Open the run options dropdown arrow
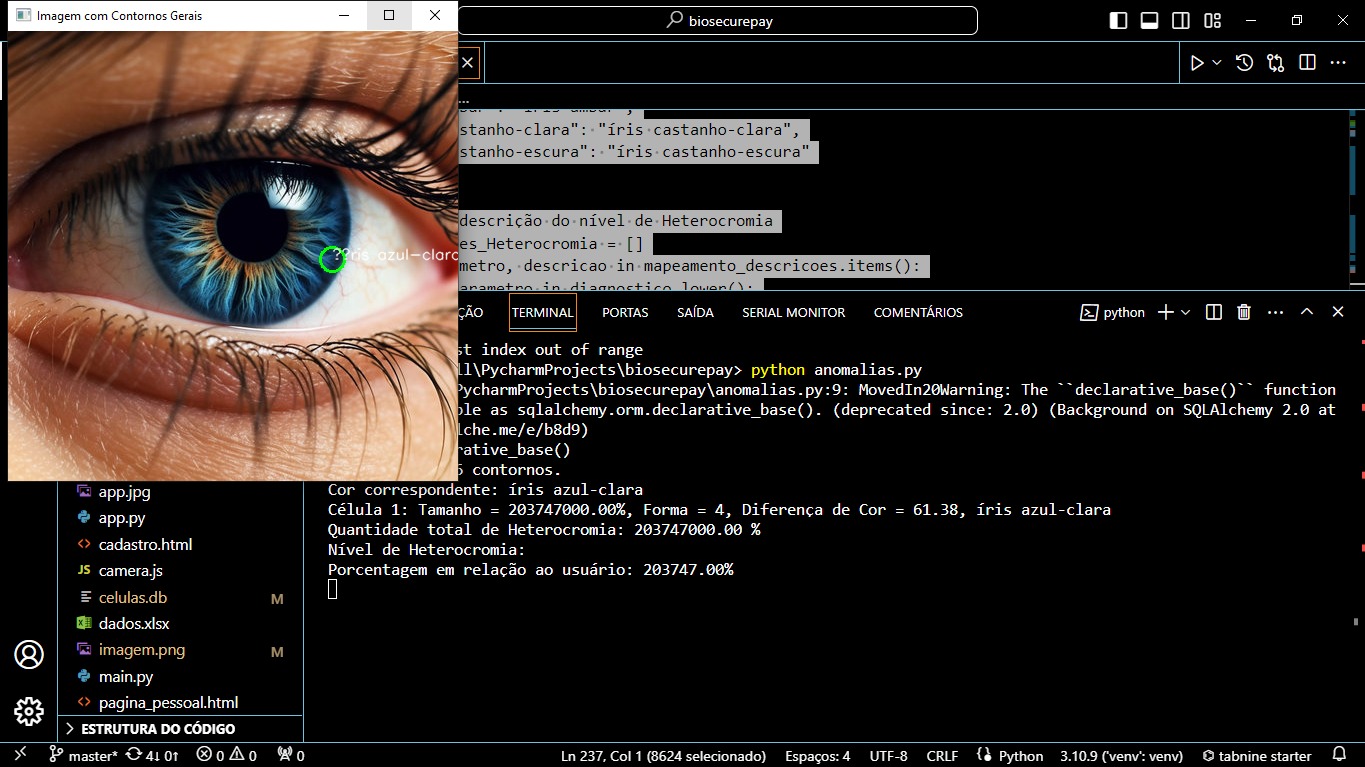The height and width of the screenshot is (767, 1365). pyautogui.click(x=1217, y=63)
